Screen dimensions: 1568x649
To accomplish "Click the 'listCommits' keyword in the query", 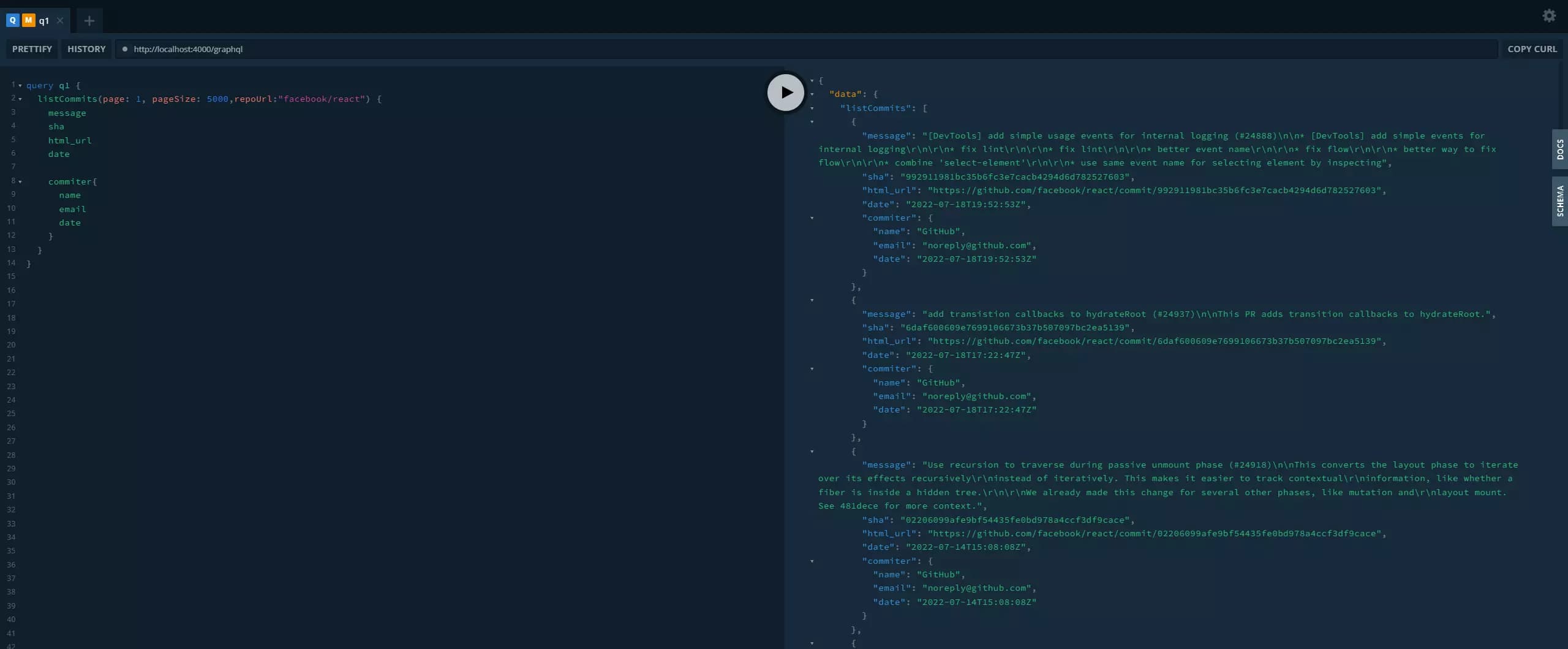I will 67,99.
